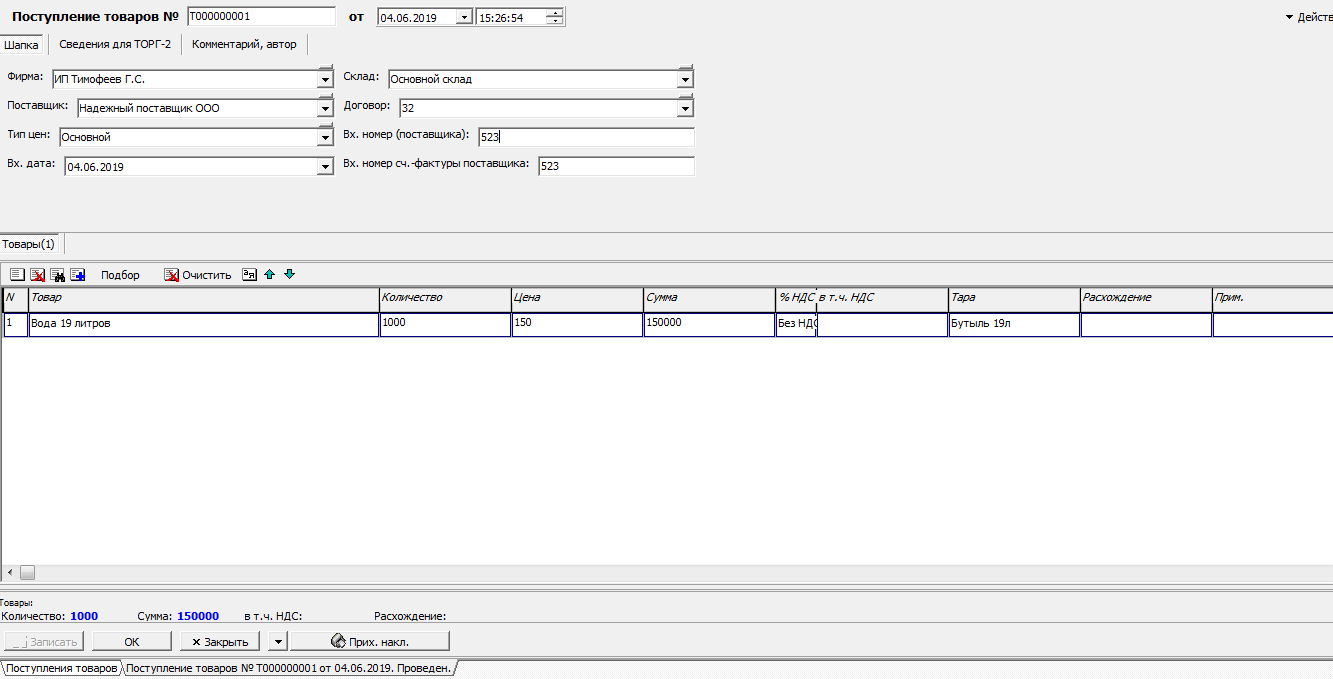Click the Прих. накл. print button
This screenshot has width=1333, height=679.
pyautogui.click(x=370, y=641)
